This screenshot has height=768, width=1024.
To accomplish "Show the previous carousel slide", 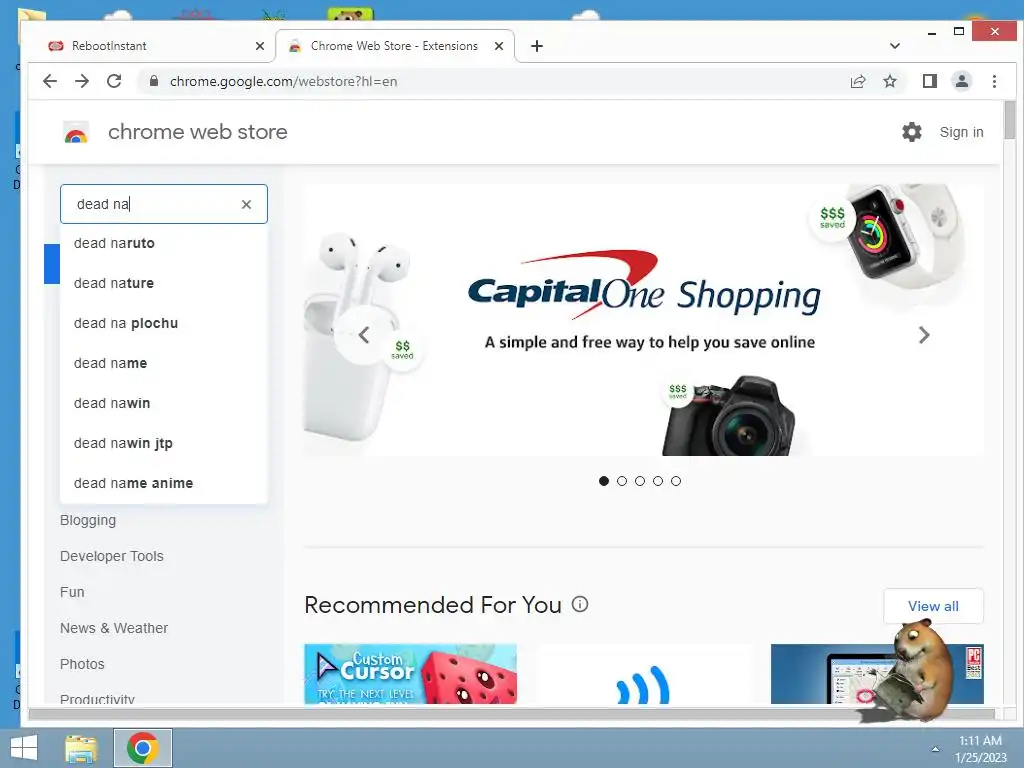I will [364, 335].
